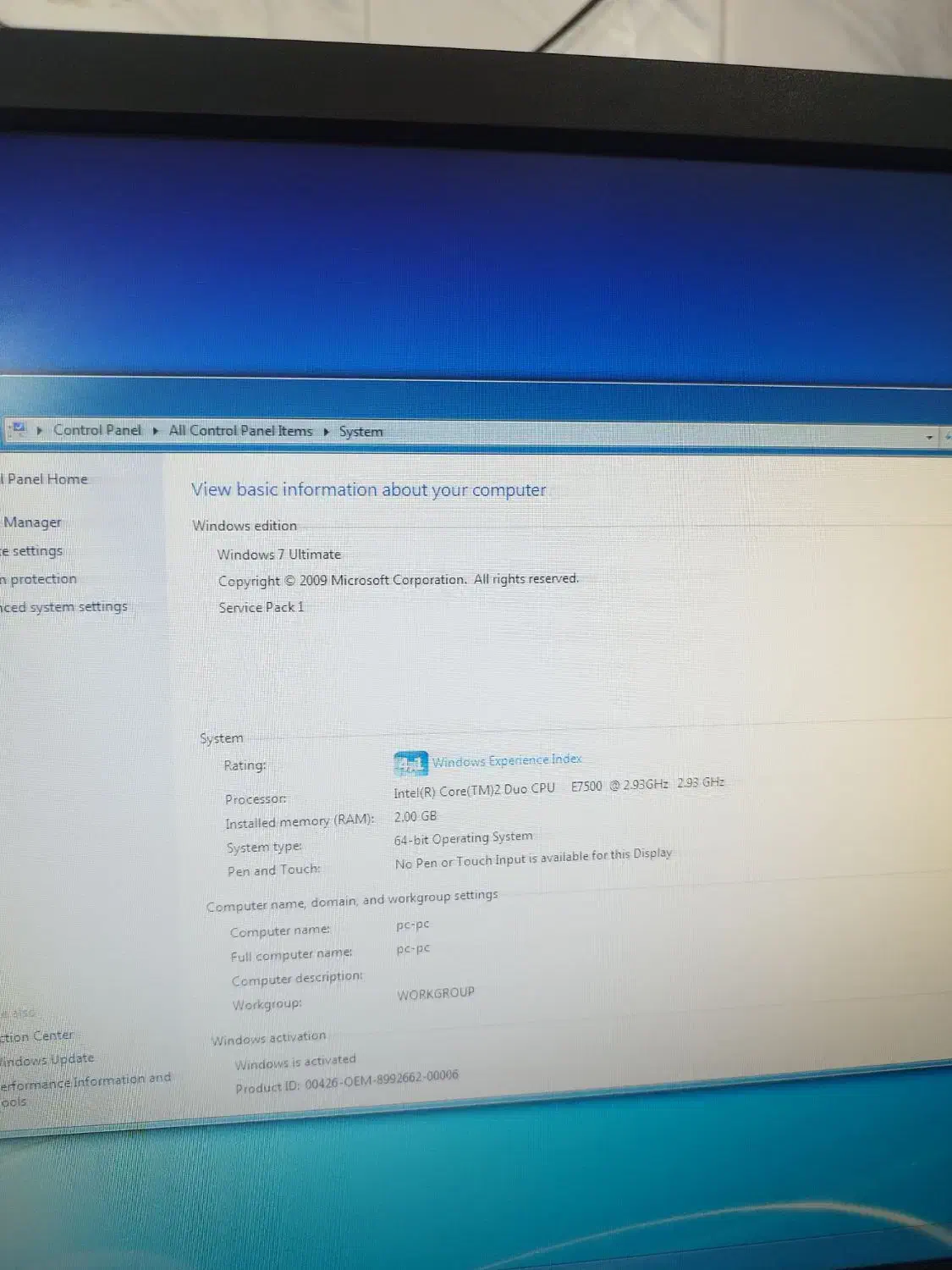The width and height of the screenshot is (952, 1270).
Task: Open the Remote settings link
Action: point(31,550)
